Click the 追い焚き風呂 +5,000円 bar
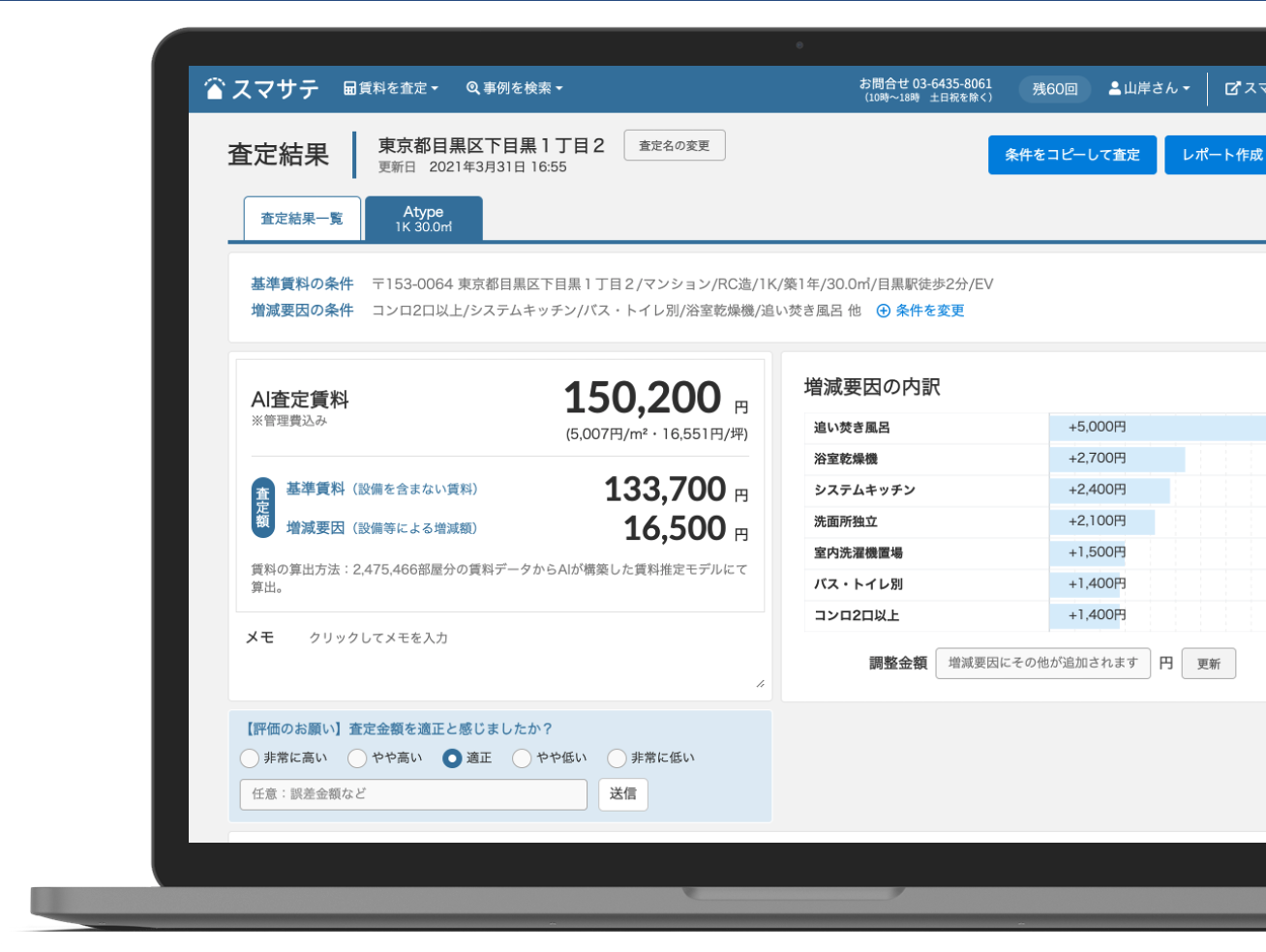This screenshot has height=952, width=1266. tap(1157, 428)
